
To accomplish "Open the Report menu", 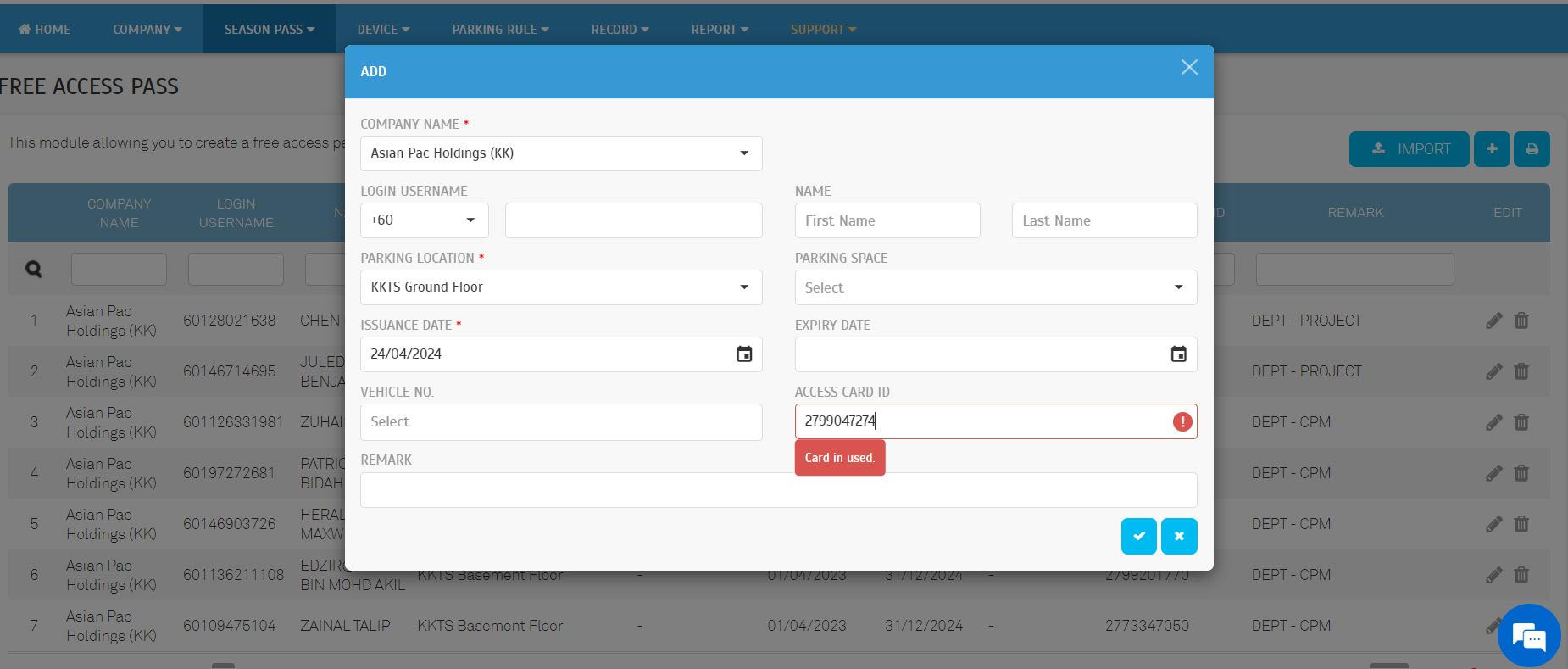I will click(x=719, y=29).
